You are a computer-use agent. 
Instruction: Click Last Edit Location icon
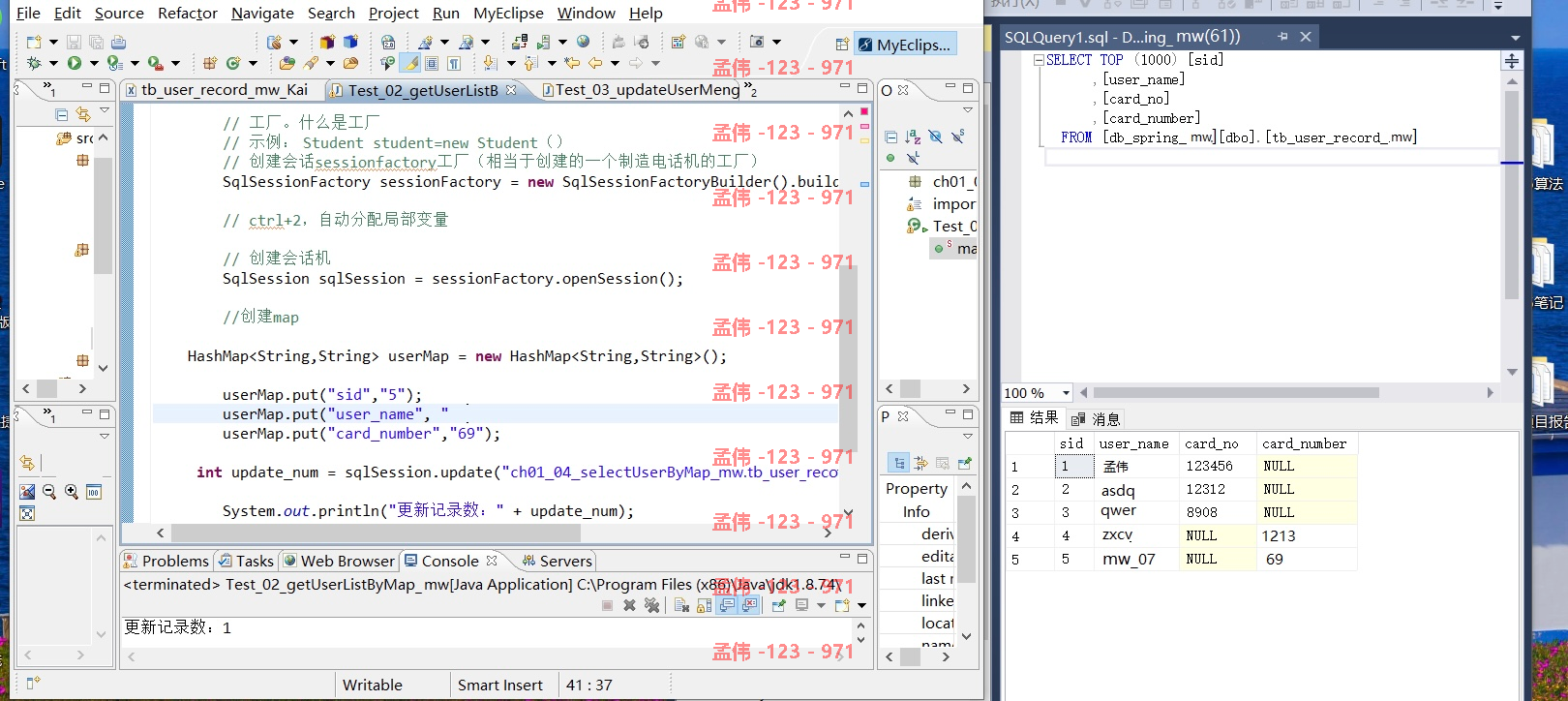[x=571, y=63]
